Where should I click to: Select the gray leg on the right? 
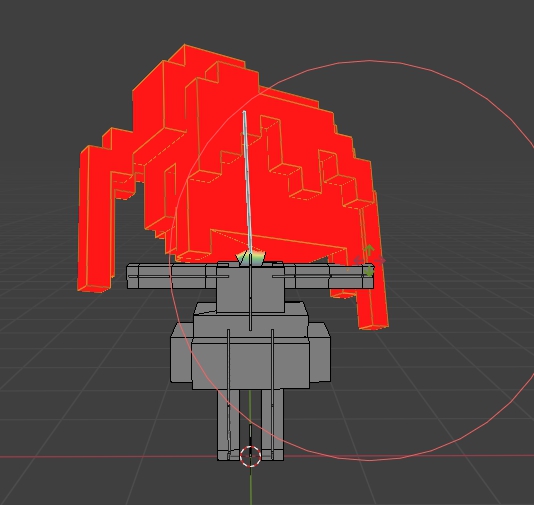tap(272, 424)
